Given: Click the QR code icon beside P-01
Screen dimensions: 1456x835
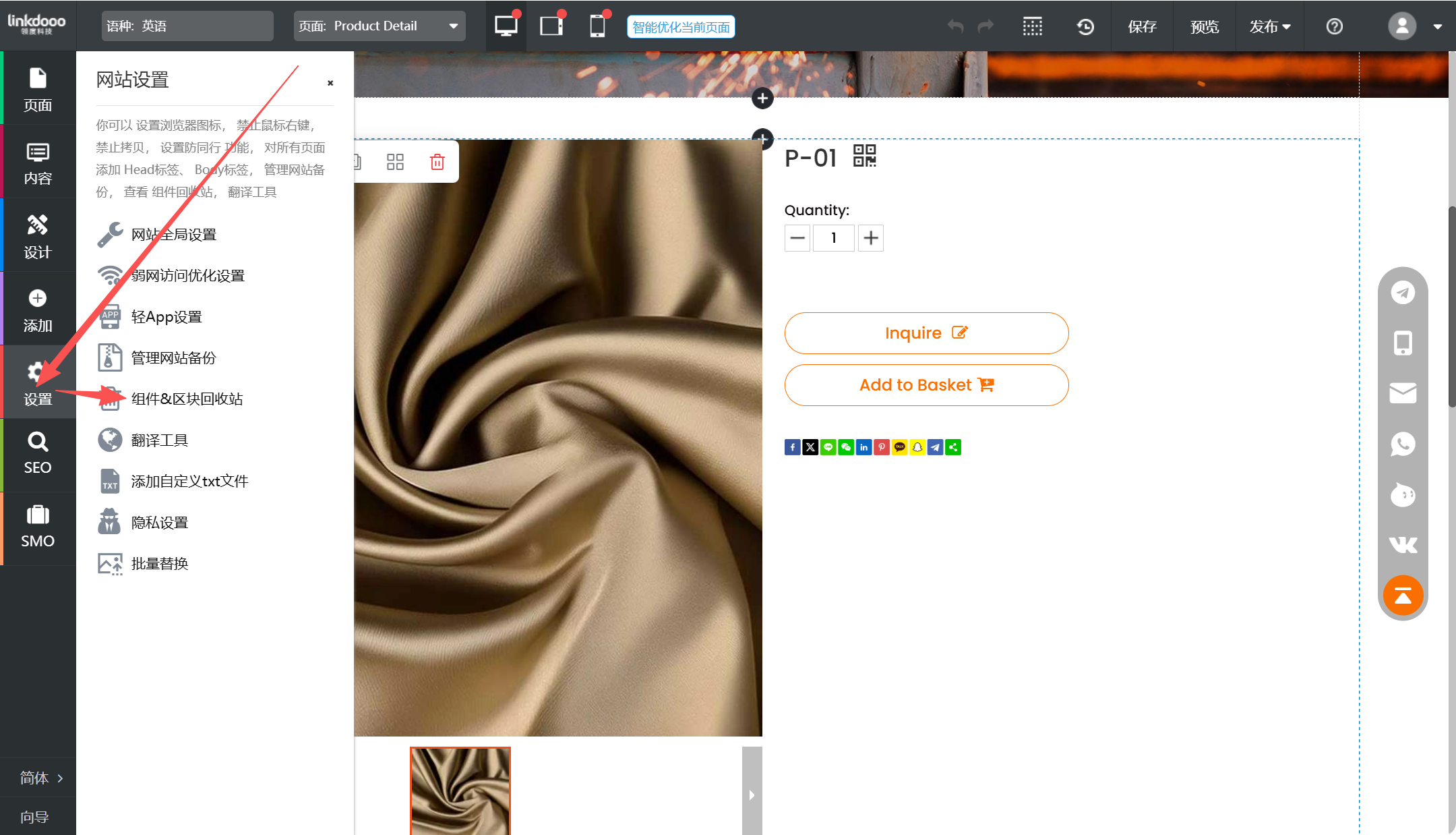Looking at the screenshot, I should pyautogui.click(x=864, y=156).
